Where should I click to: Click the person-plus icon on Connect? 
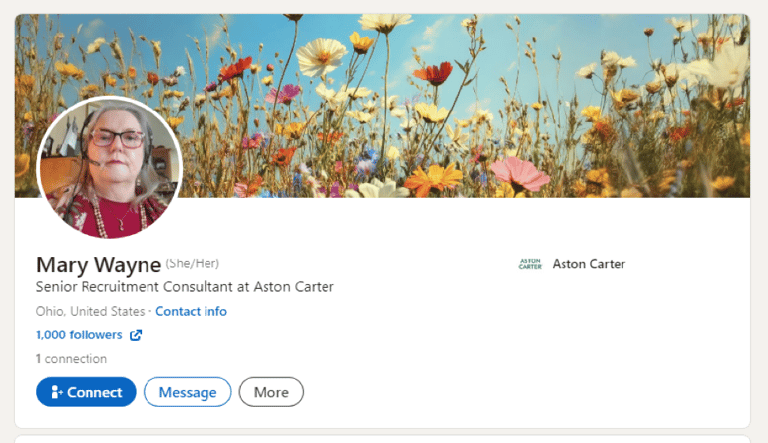(57, 392)
